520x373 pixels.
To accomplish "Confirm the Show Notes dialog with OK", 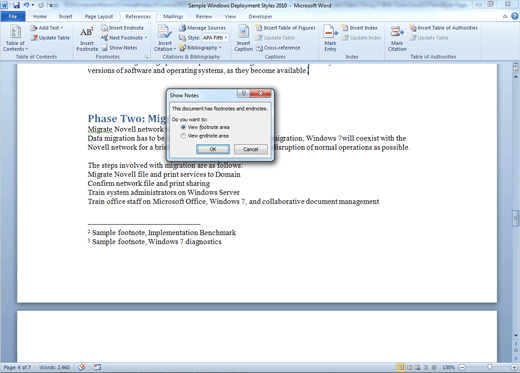I will [x=213, y=149].
